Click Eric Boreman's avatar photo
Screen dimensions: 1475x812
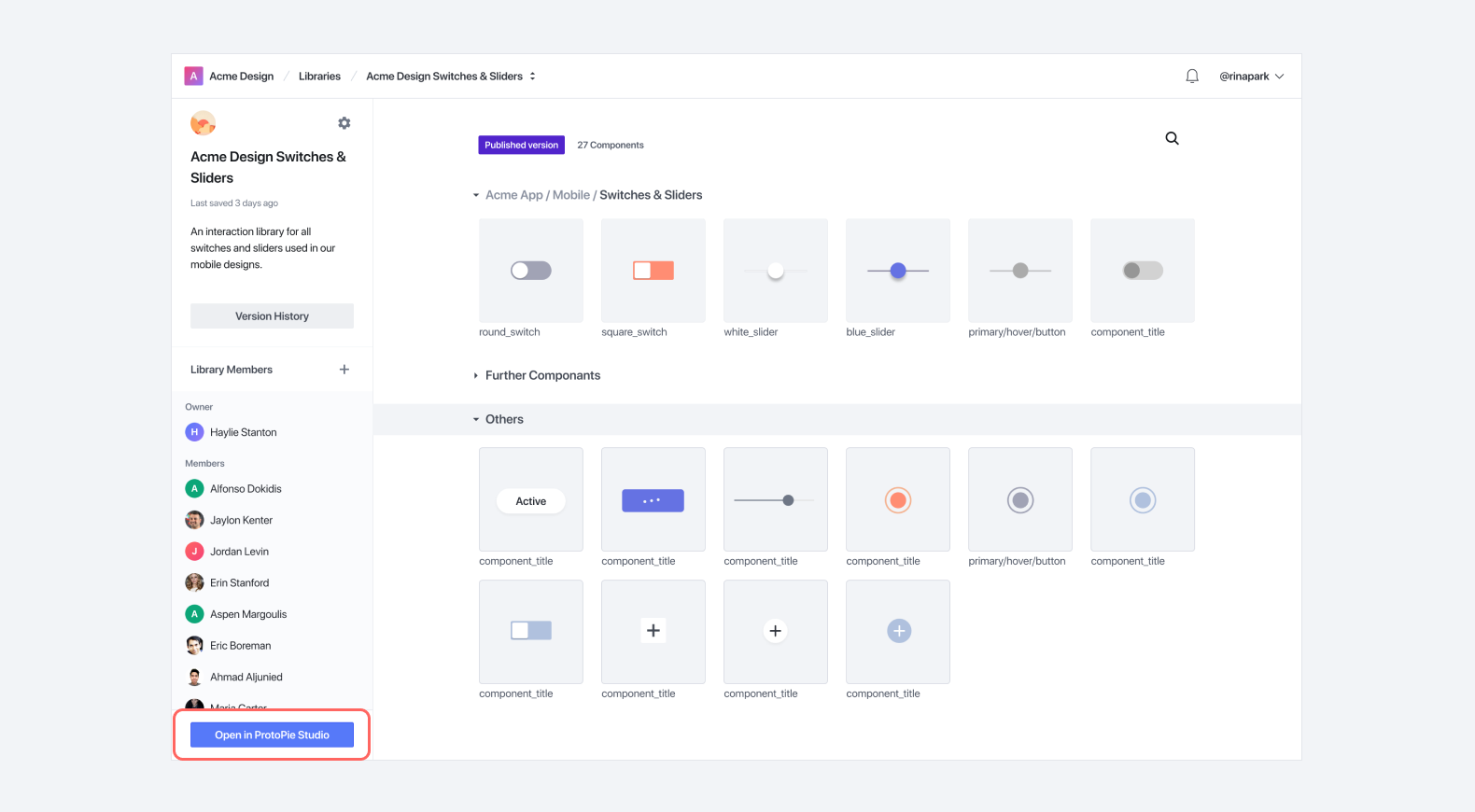coord(194,645)
